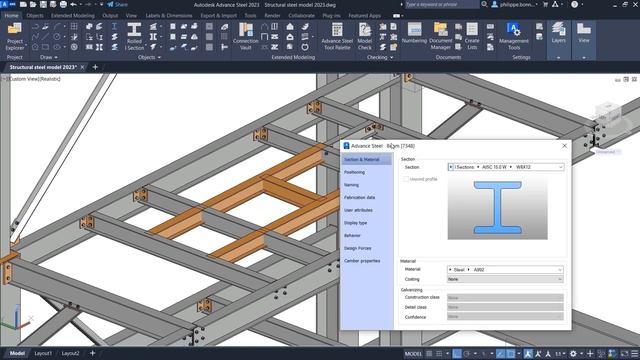Open the Autodesk App Store cart icon
640x360 pixels.
(545, 4)
